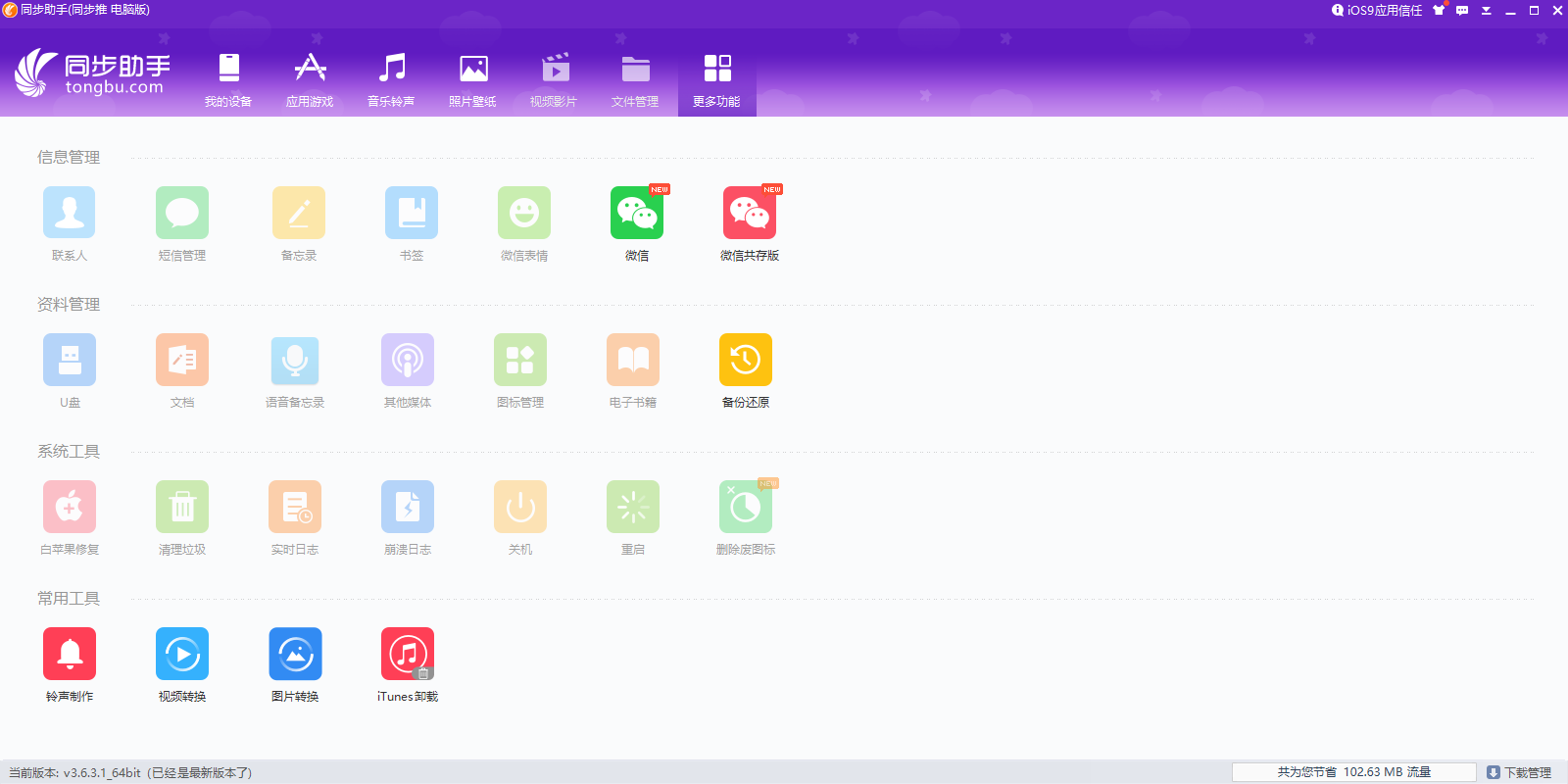Open the 微信 (WeChat) tool icon
Image resolution: width=1568 pixels, height=784 pixels.
(x=636, y=214)
